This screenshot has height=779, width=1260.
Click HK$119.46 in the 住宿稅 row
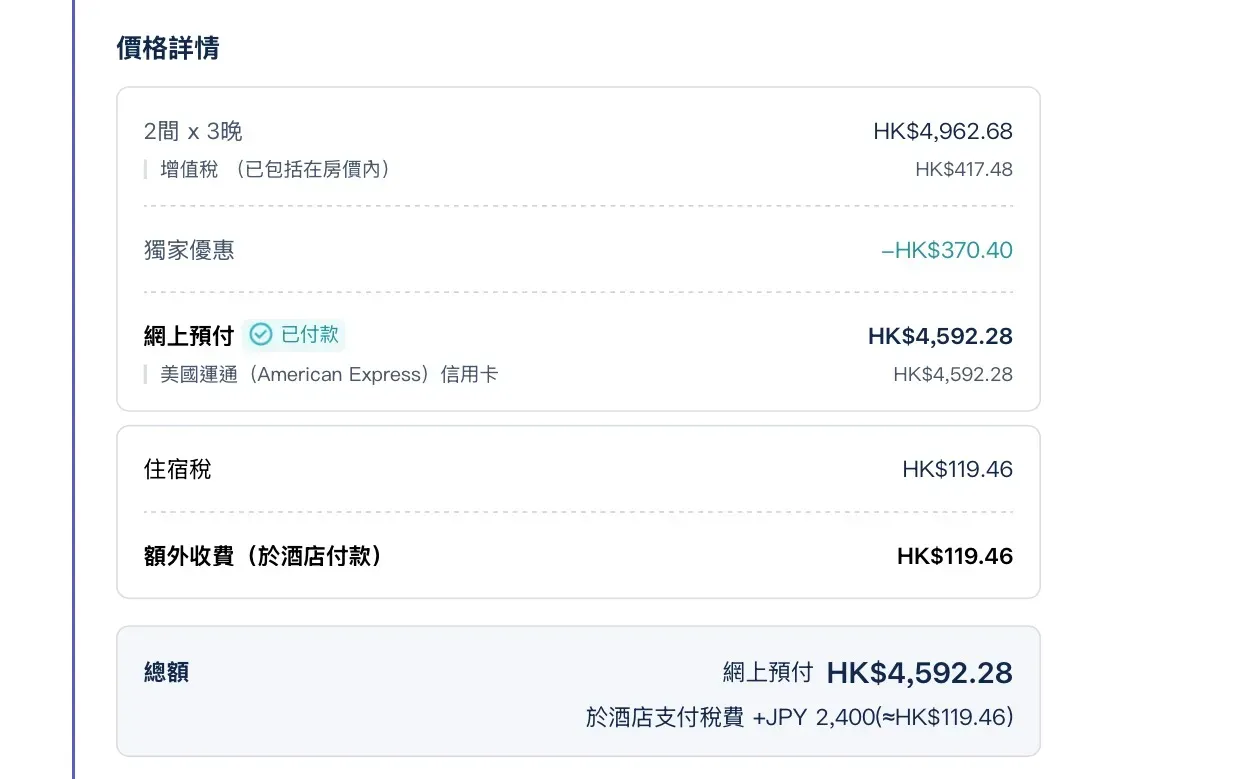pos(957,469)
